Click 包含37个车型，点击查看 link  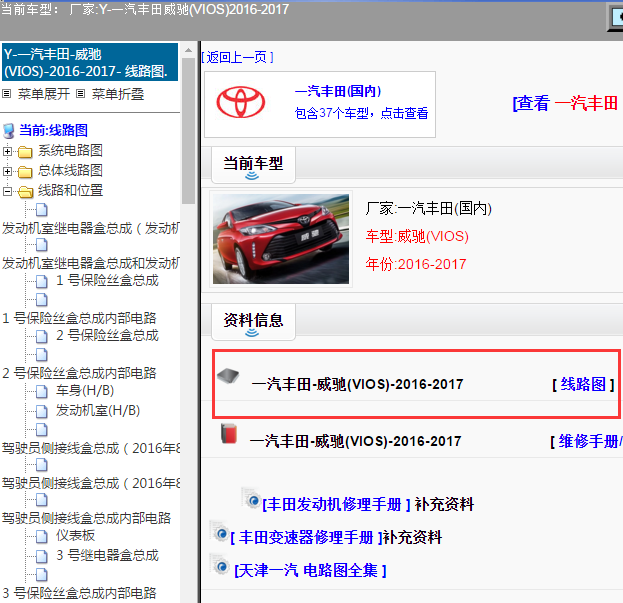361,113
